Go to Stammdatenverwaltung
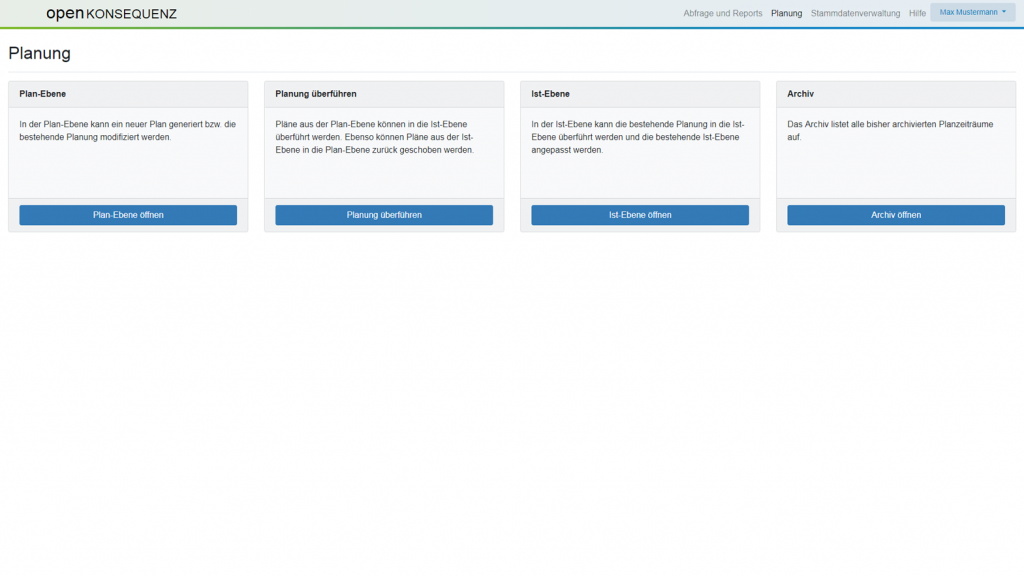The height and width of the screenshot is (576, 1024). [855, 13]
